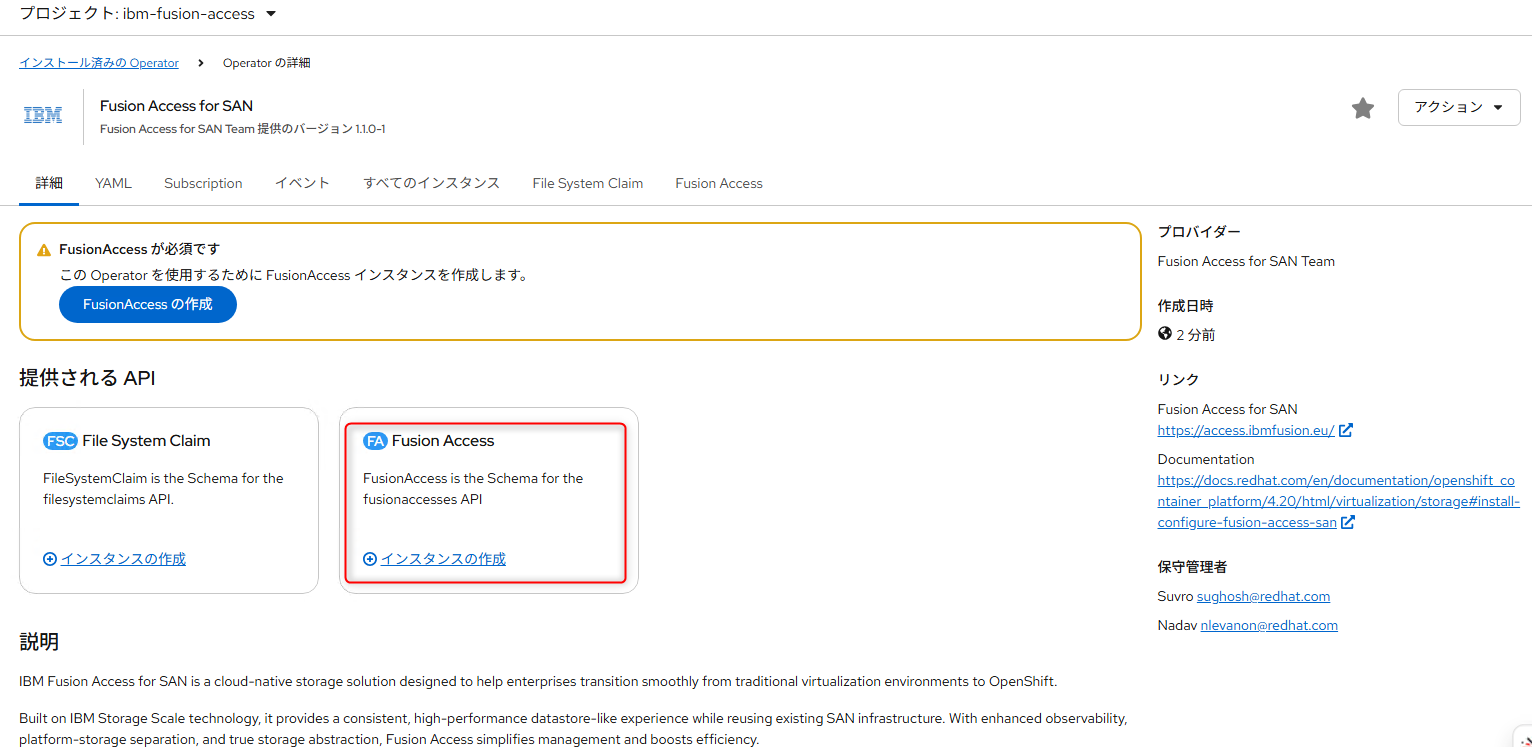Click the FSC badge icon

click(x=60, y=441)
